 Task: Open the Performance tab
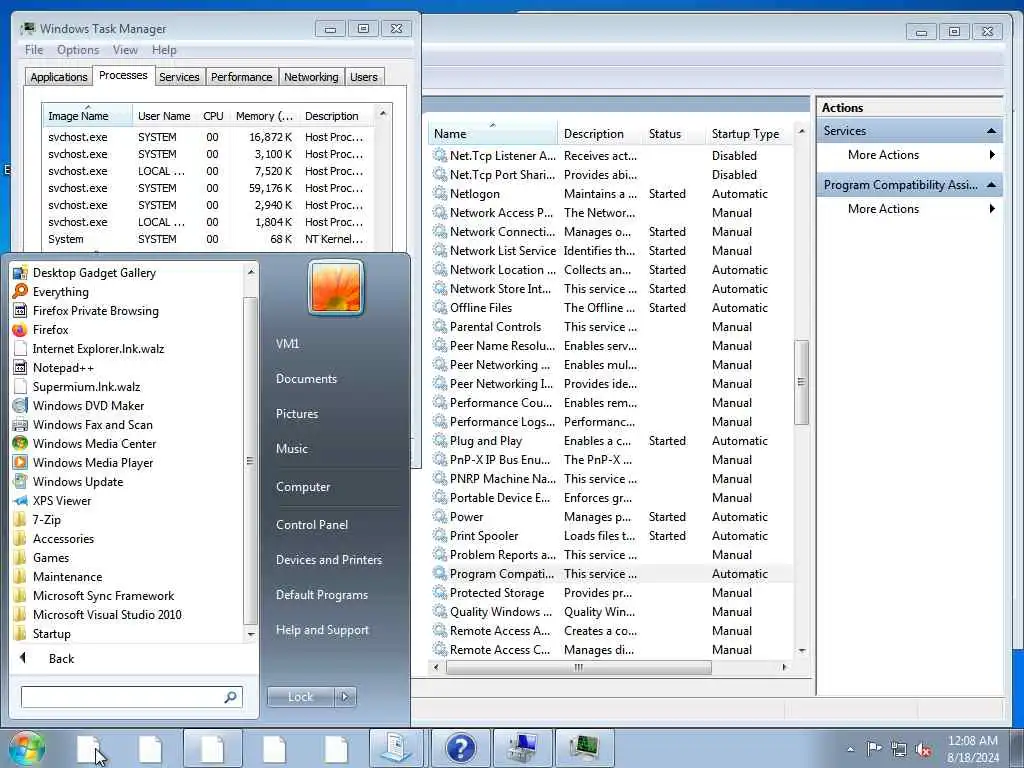[241, 77]
